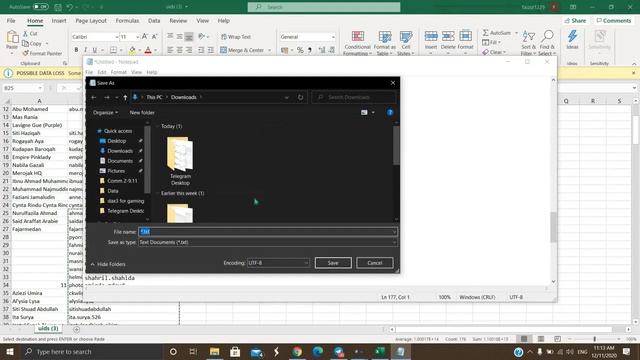Click the Undo arrow in Excel

pos(70,7)
